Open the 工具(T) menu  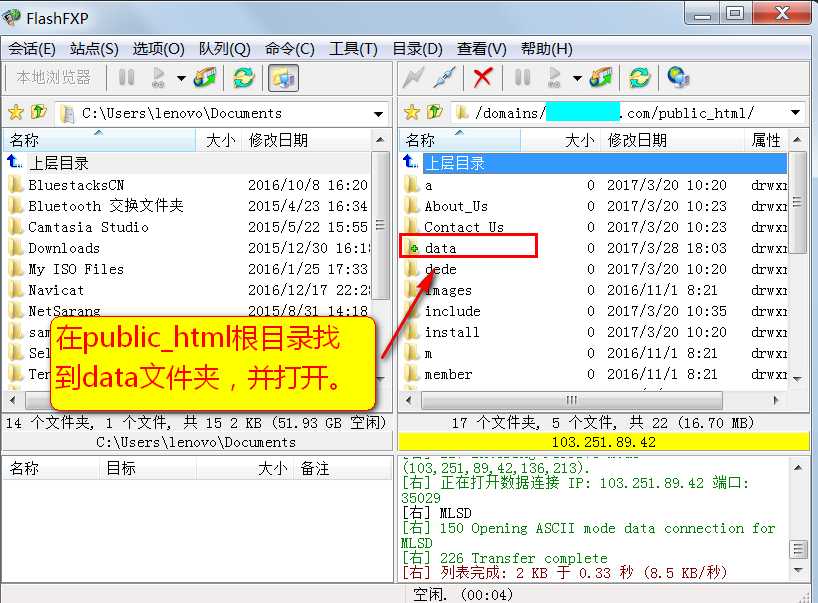(353, 49)
